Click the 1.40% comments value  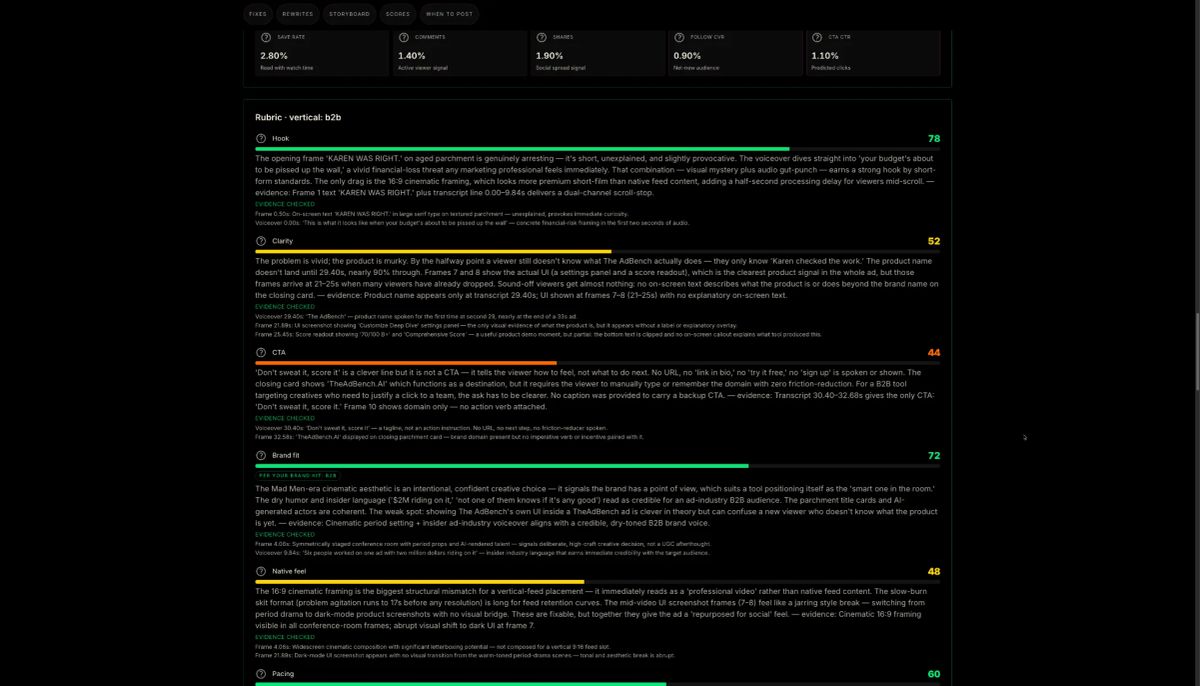click(411, 56)
